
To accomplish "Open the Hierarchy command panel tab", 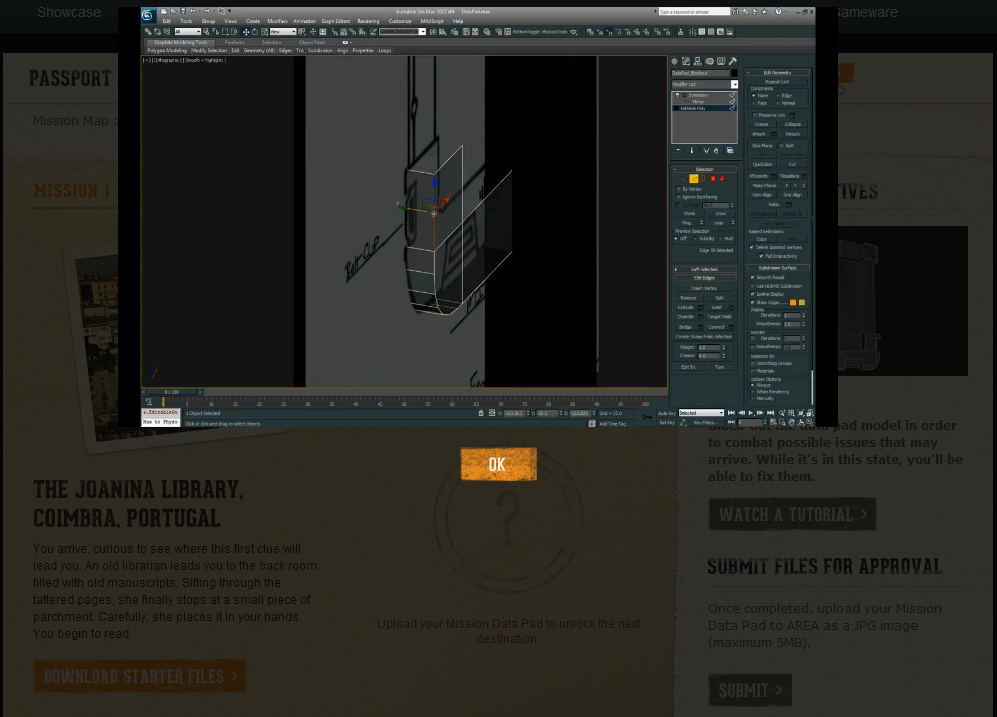I will (x=699, y=61).
